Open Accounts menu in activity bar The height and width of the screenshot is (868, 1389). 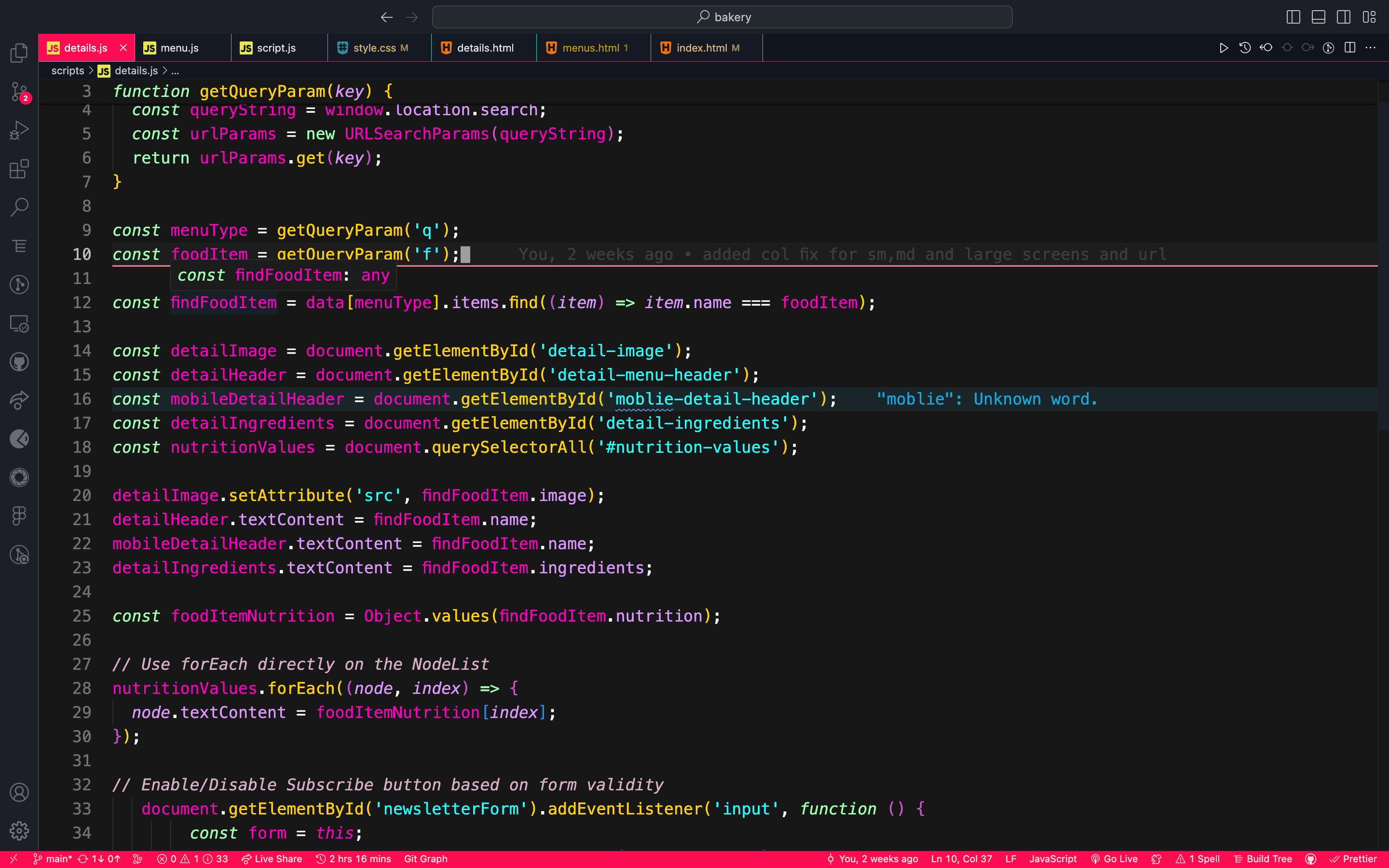click(19, 792)
